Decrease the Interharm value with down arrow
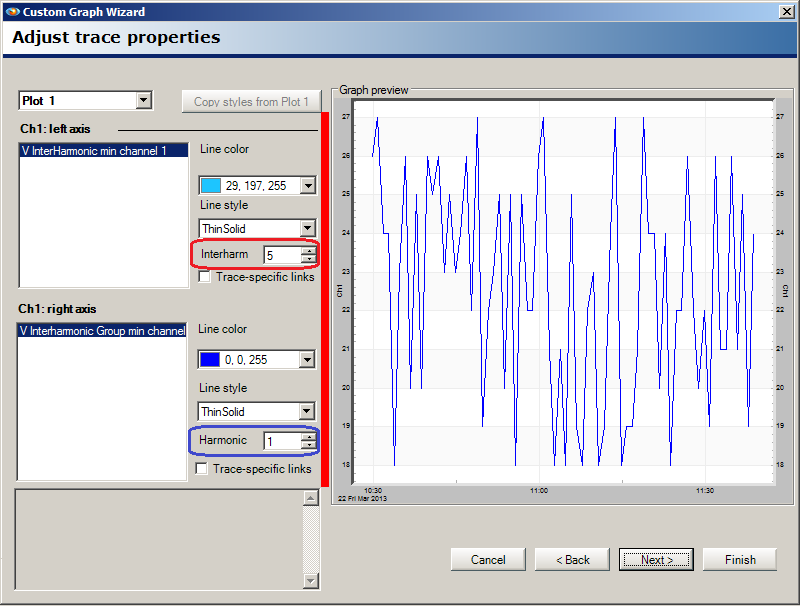Screen dimensions: 800x606 click(308, 260)
